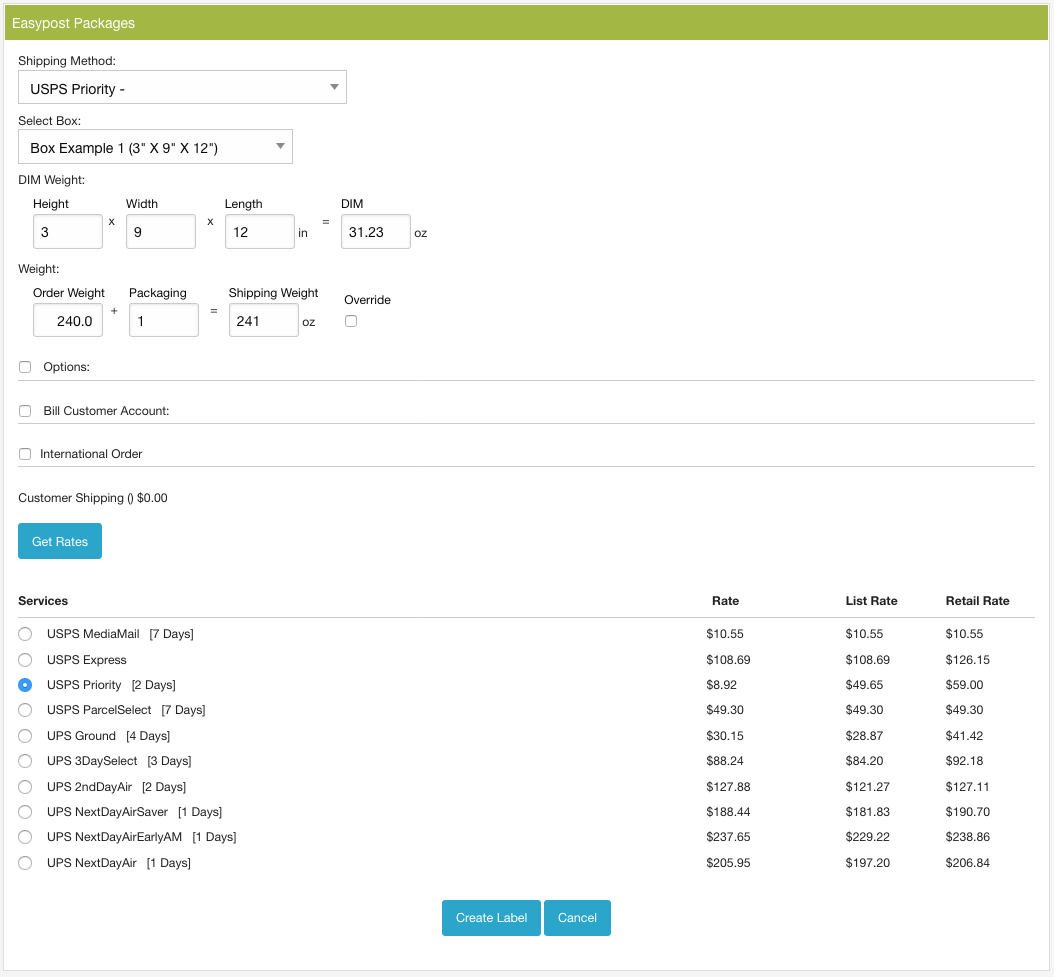This screenshot has width=1054, height=977.
Task: Click the UPS Ground list rate $28.87
Action: (x=864, y=736)
